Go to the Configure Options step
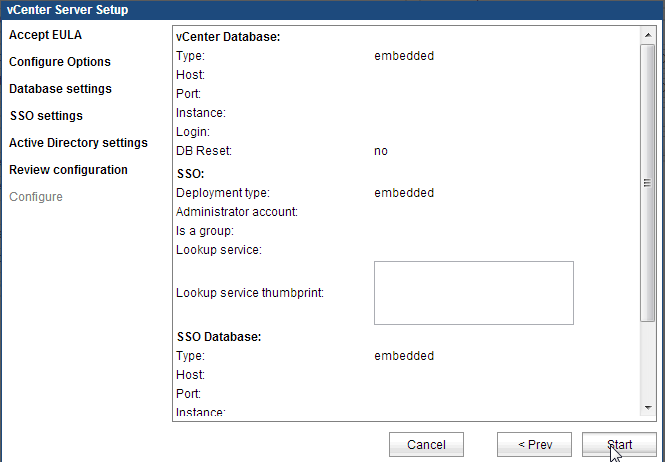The width and height of the screenshot is (665, 462). 60,62
